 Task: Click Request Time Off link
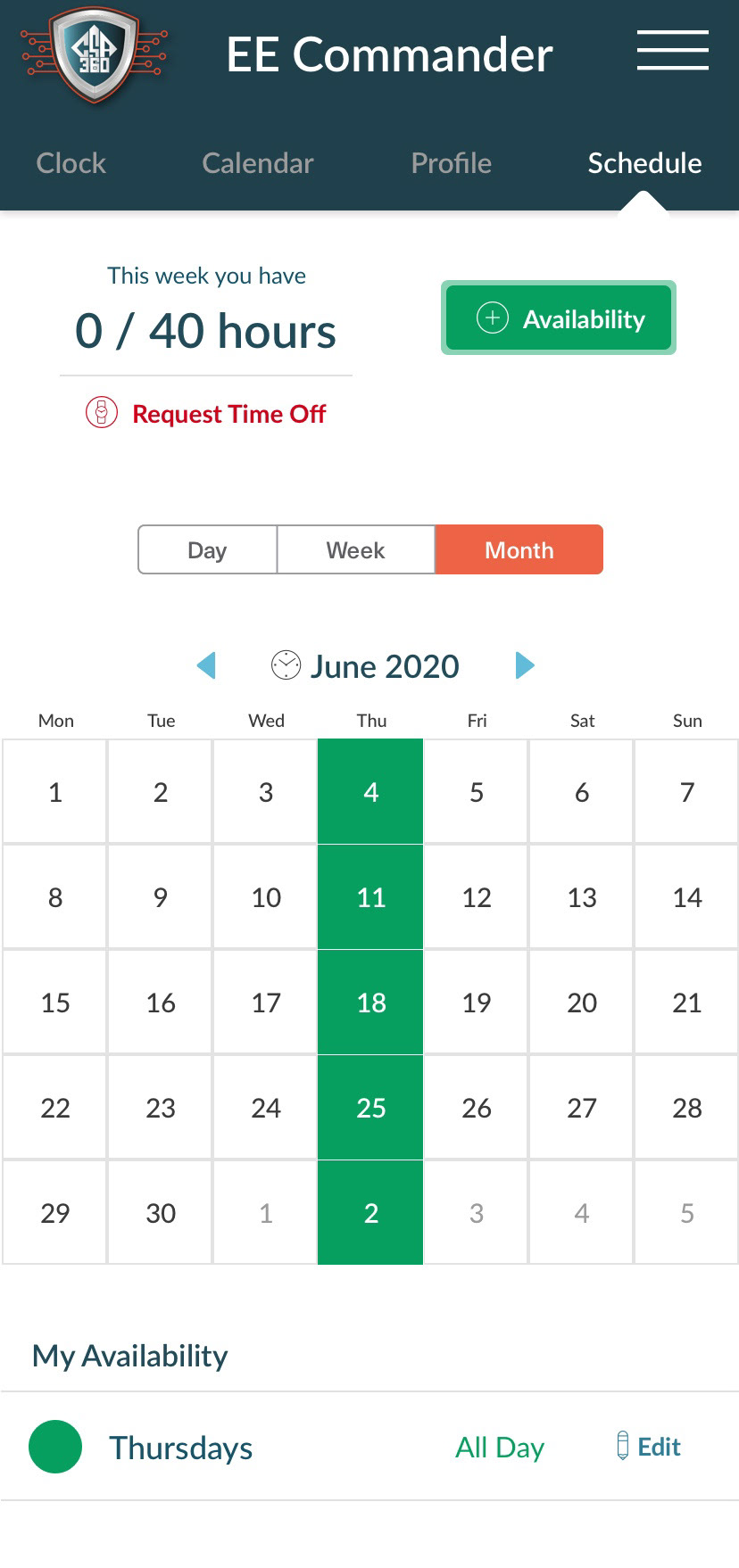pos(229,414)
